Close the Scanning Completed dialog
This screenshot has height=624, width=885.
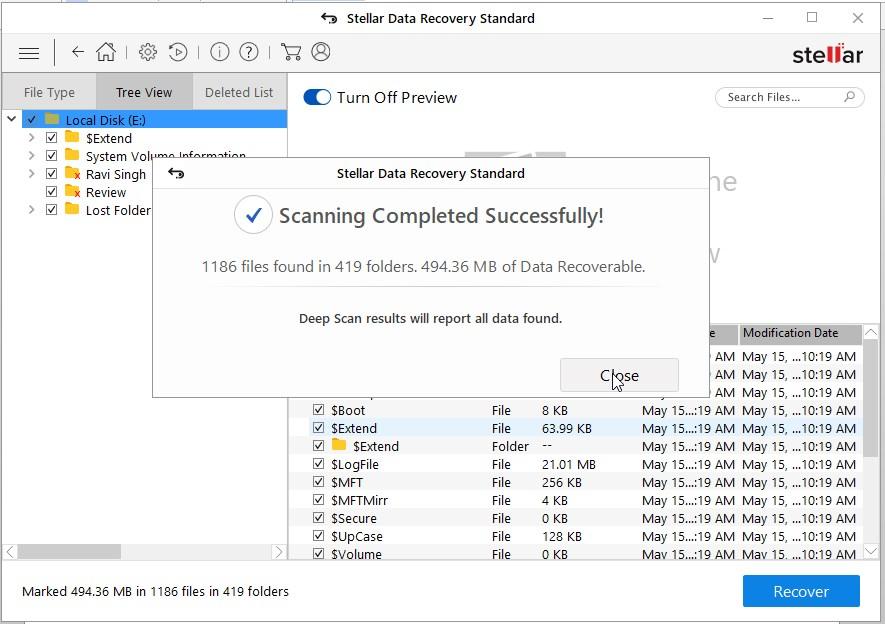[619, 375]
